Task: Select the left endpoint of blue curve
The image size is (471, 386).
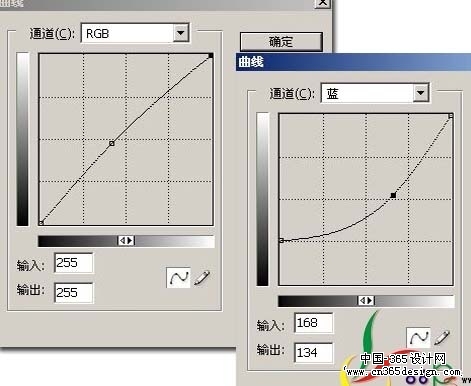Action: [x=281, y=240]
